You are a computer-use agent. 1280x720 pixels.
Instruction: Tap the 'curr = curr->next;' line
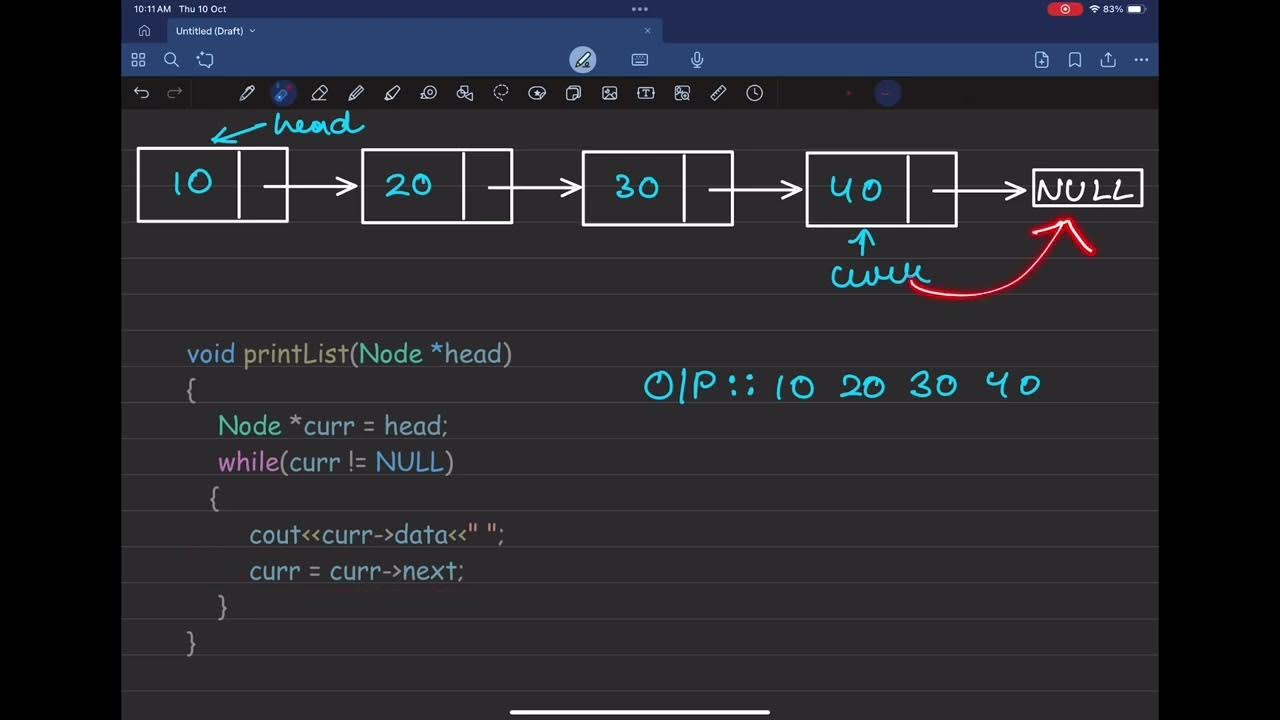tap(357, 571)
